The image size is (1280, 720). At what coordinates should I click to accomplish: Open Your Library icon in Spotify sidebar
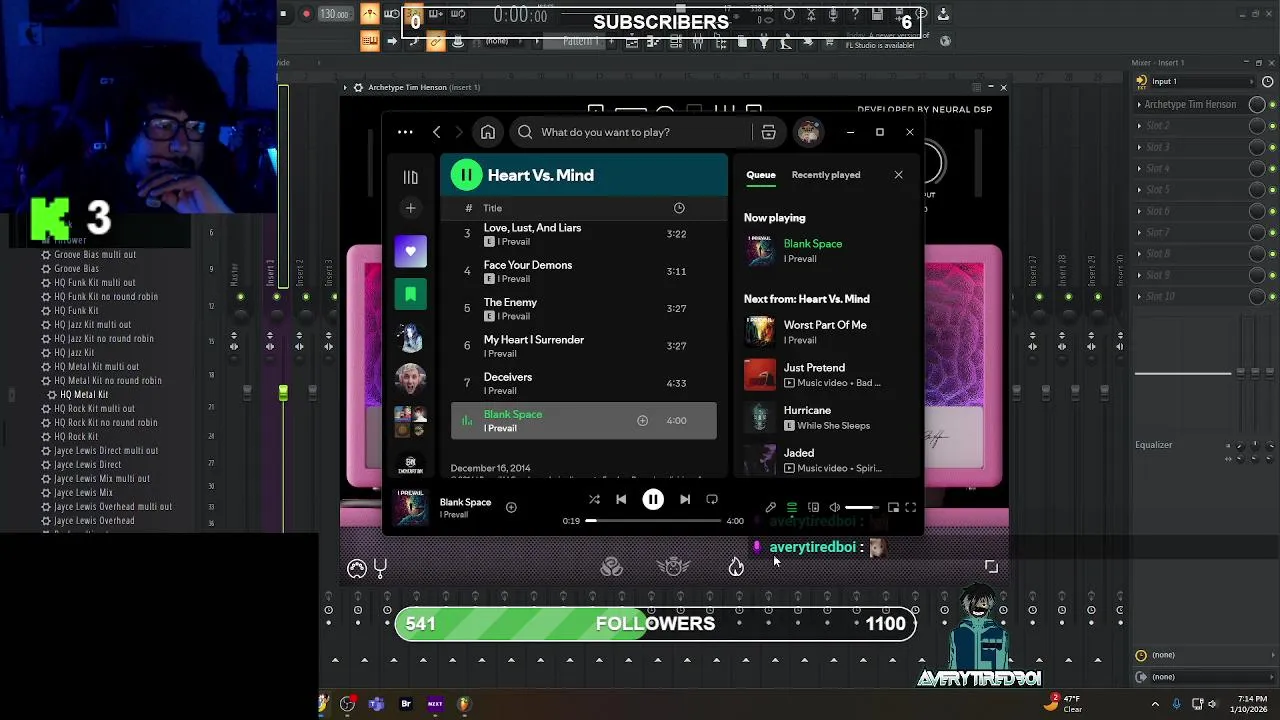410,177
